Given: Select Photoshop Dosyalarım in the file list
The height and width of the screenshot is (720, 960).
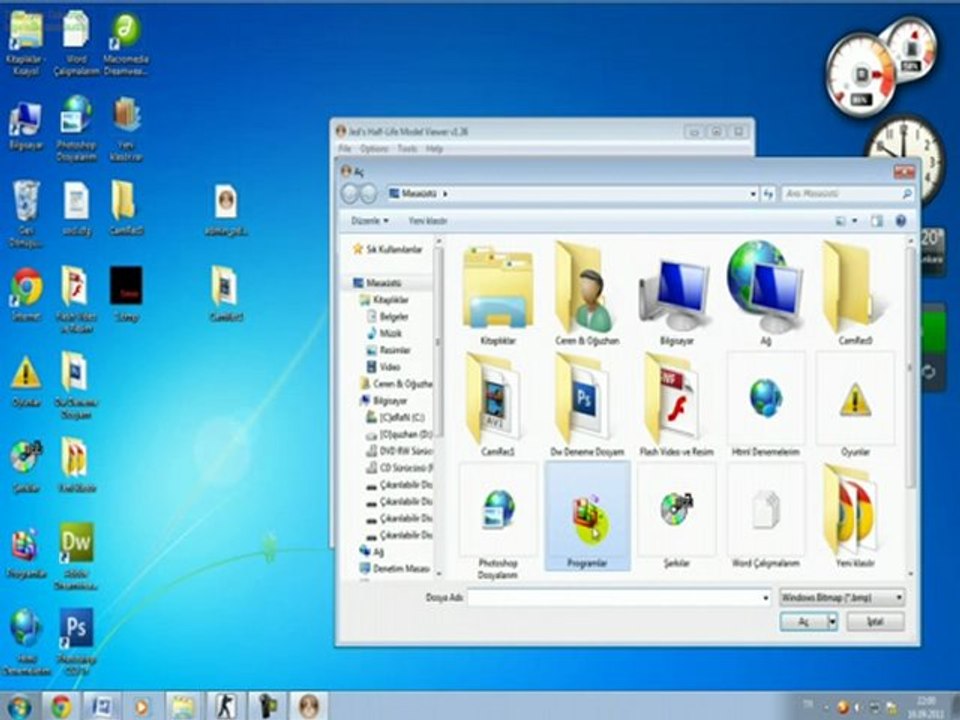Looking at the screenshot, I should coord(498,520).
